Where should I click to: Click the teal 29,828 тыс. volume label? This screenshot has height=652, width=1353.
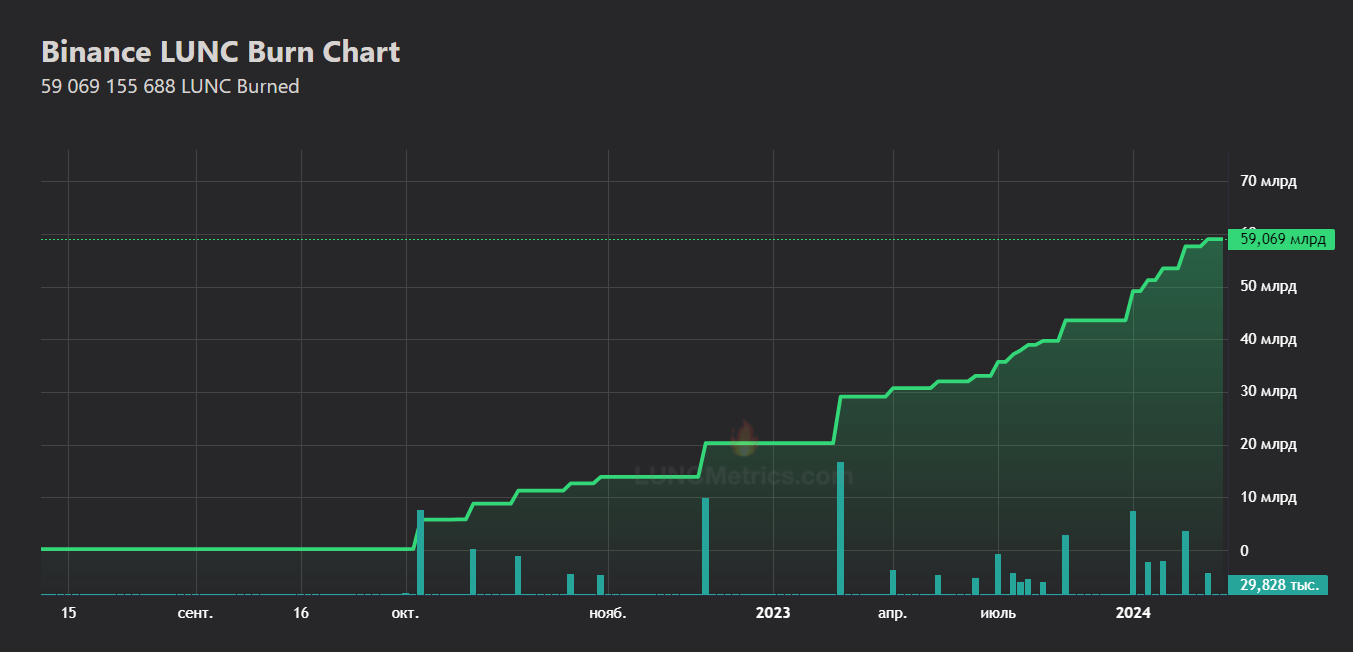pos(1277,584)
